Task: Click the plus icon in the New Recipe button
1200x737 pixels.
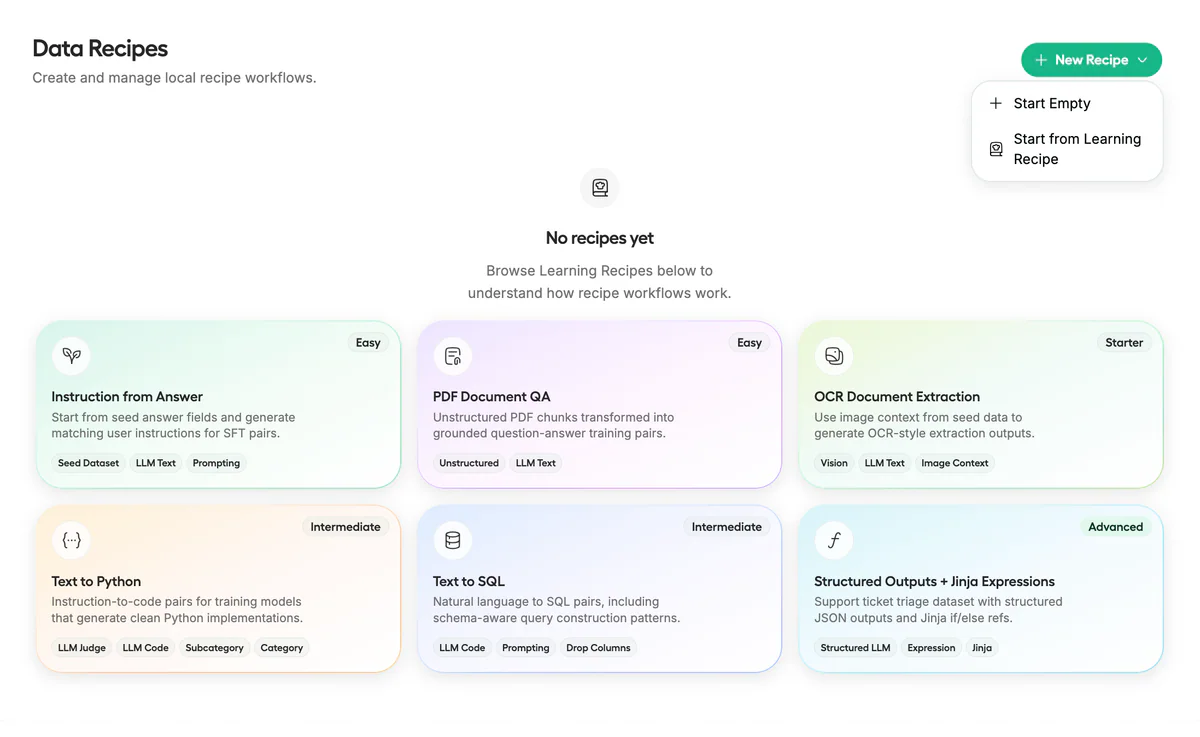Action: (x=1041, y=60)
